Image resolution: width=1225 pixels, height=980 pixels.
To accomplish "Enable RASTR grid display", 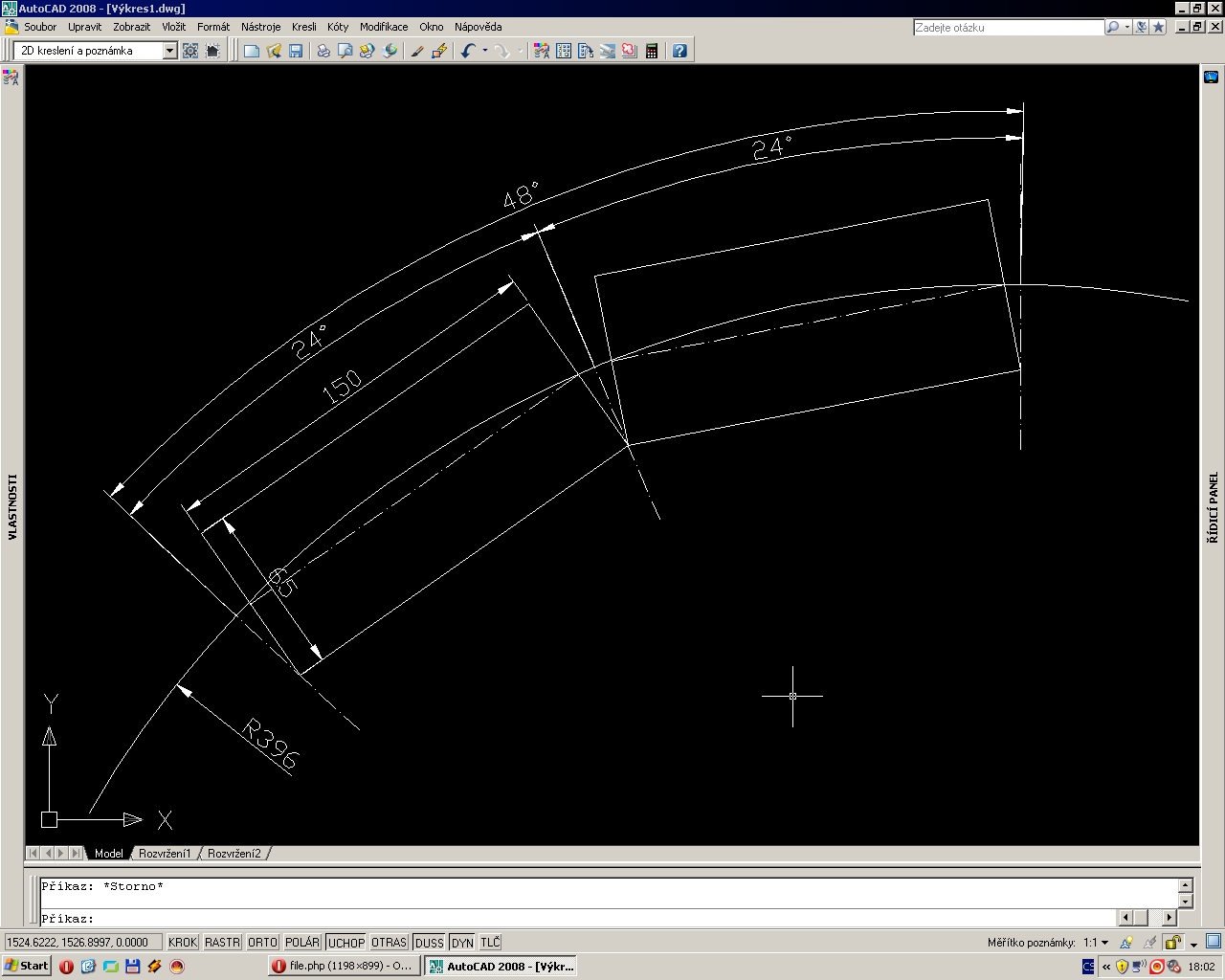I will coord(222,943).
